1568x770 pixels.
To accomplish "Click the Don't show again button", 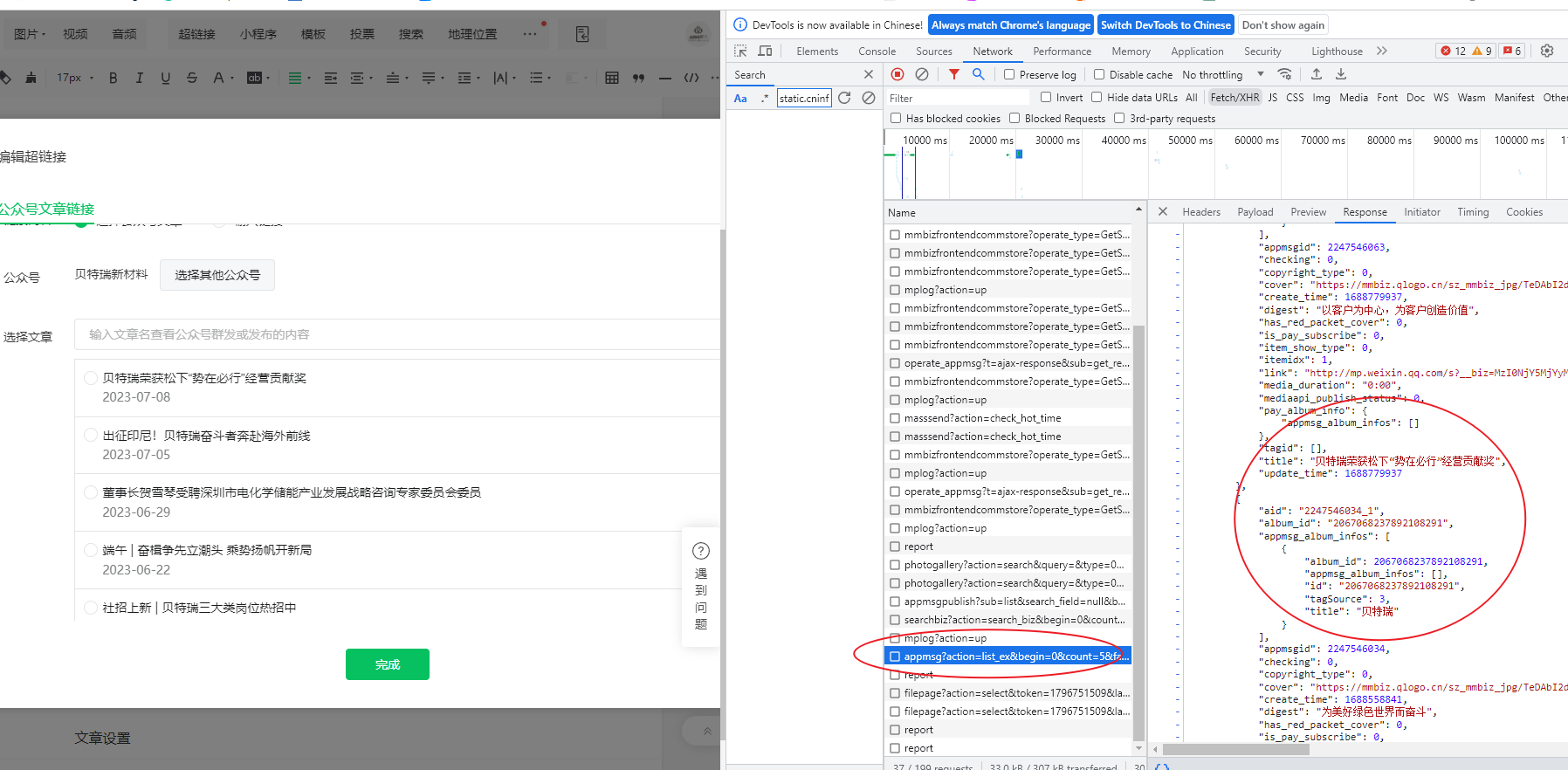I will (1283, 25).
